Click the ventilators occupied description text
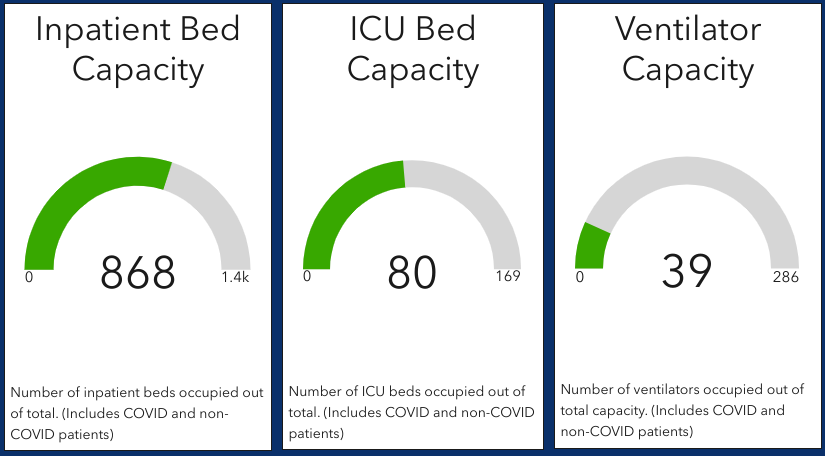The width and height of the screenshot is (825, 456). click(x=682, y=410)
